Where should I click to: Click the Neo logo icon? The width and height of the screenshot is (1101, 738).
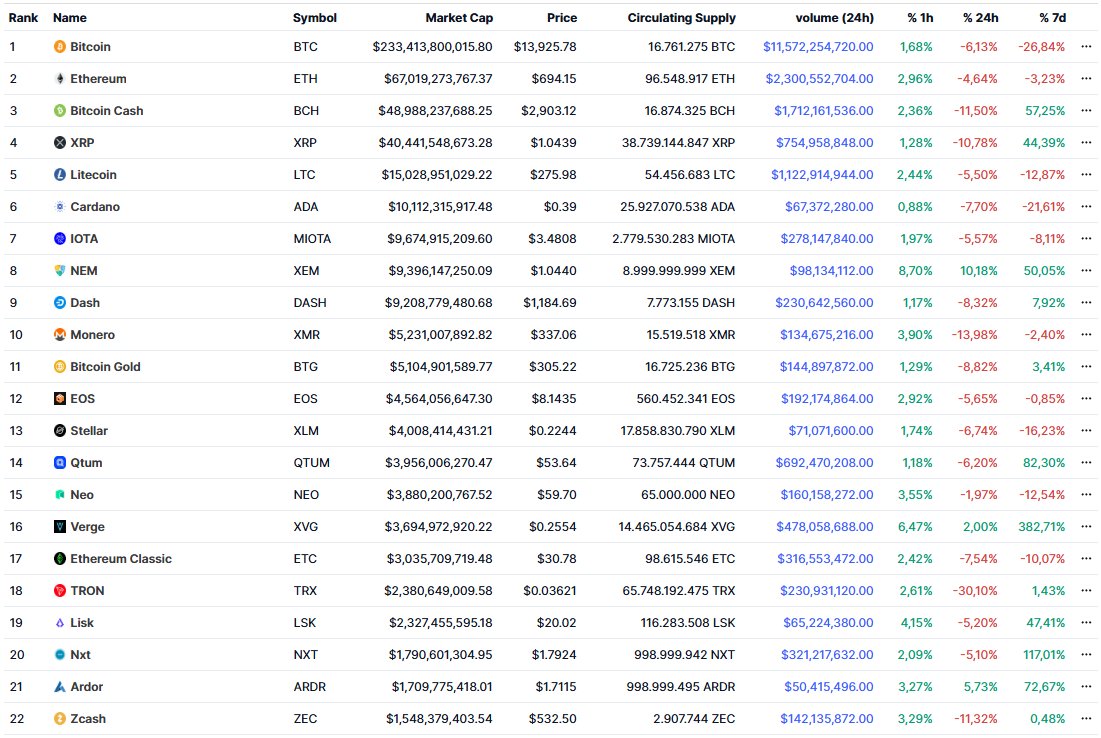(x=60, y=494)
